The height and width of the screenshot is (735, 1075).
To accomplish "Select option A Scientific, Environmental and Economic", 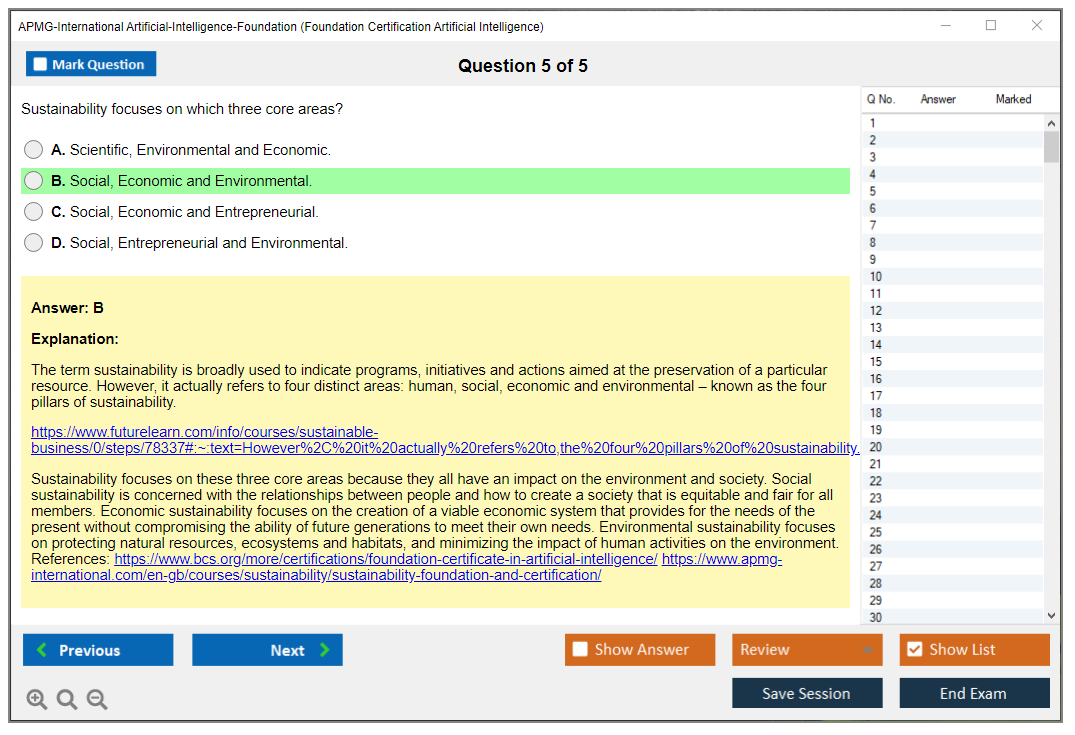I will 34,150.
